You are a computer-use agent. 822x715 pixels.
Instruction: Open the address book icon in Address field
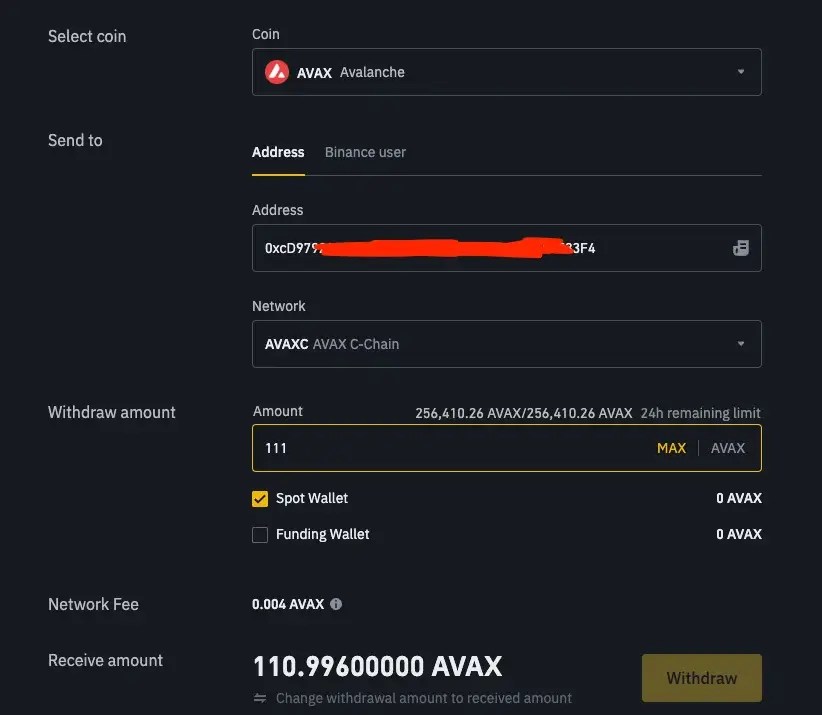(740, 247)
